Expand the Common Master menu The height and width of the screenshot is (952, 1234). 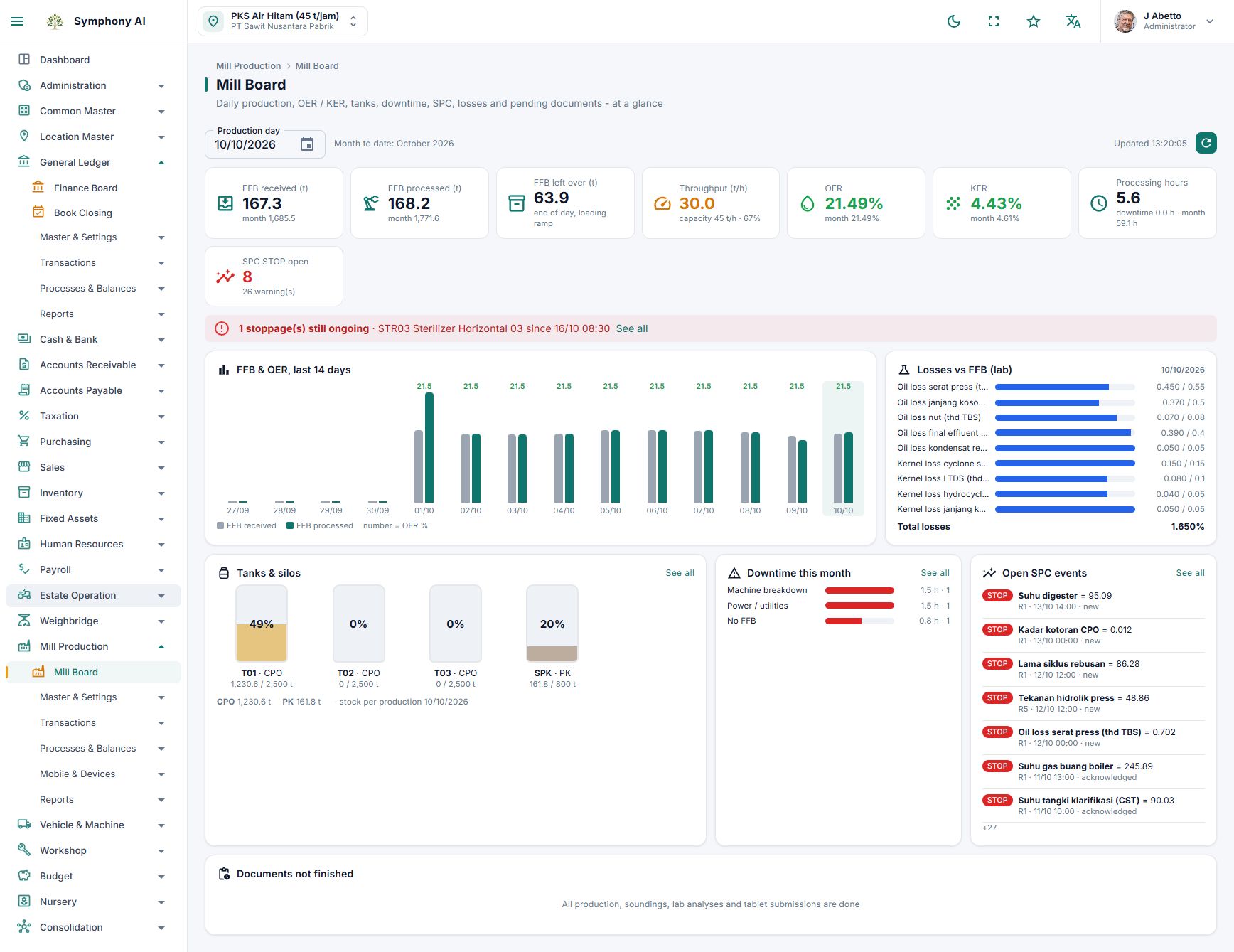[x=93, y=111]
